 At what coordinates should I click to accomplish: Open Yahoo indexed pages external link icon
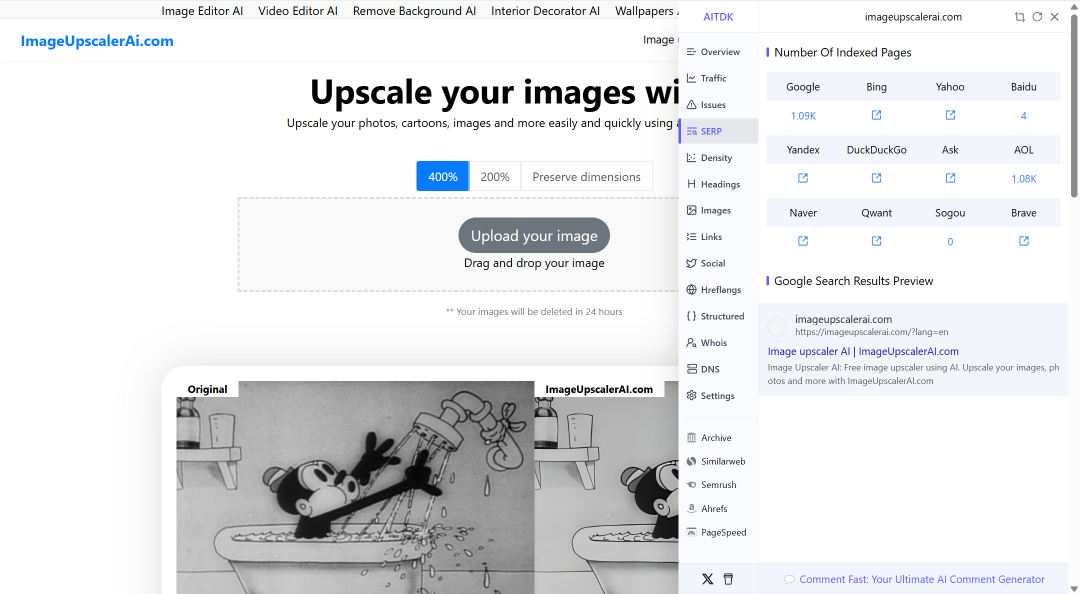tap(950, 115)
